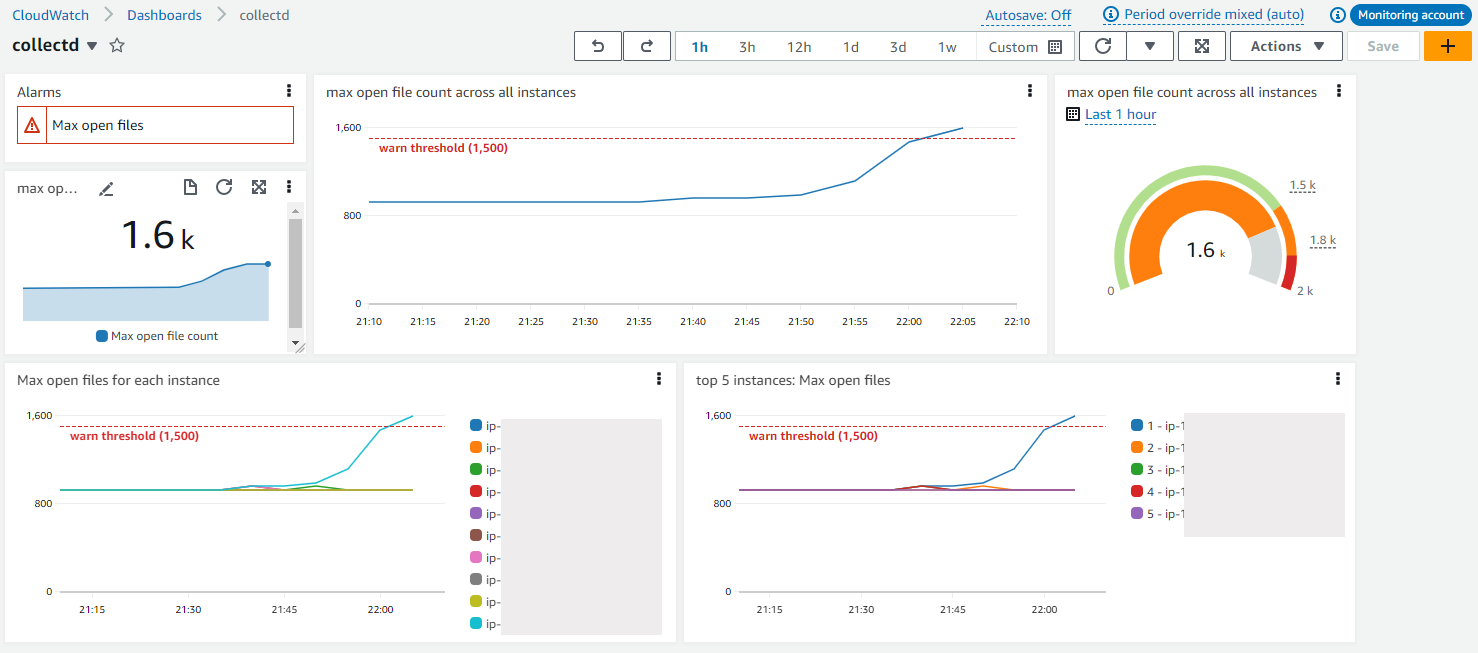Click the info icon next to Monitoring account
This screenshot has height=653, width=1478.
[1337, 14]
